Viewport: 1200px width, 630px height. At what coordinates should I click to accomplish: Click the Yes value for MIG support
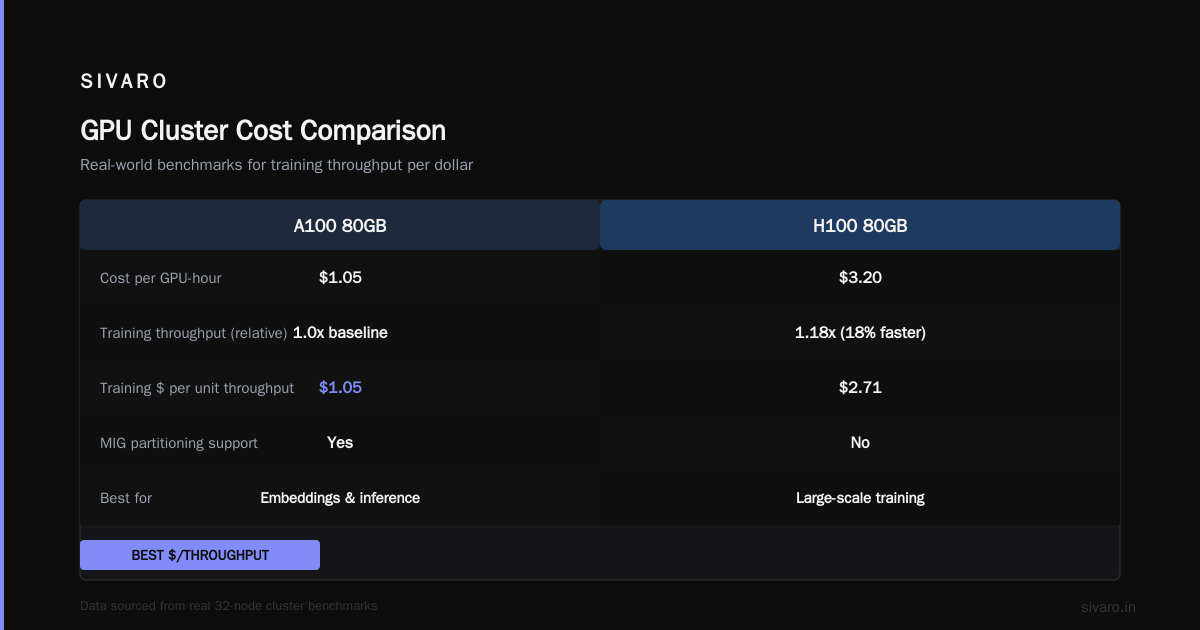pos(340,443)
